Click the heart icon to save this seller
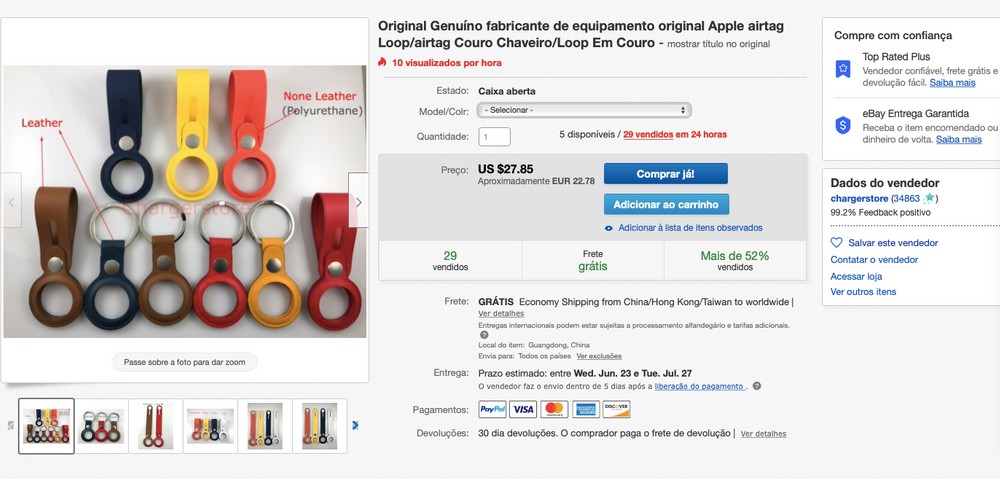Viewport: 1000px width, 479px height. pyautogui.click(x=837, y=243)
